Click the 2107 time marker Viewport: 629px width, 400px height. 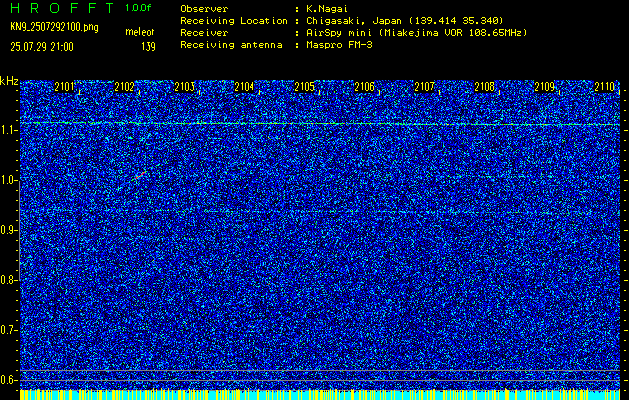coord(424,87)
